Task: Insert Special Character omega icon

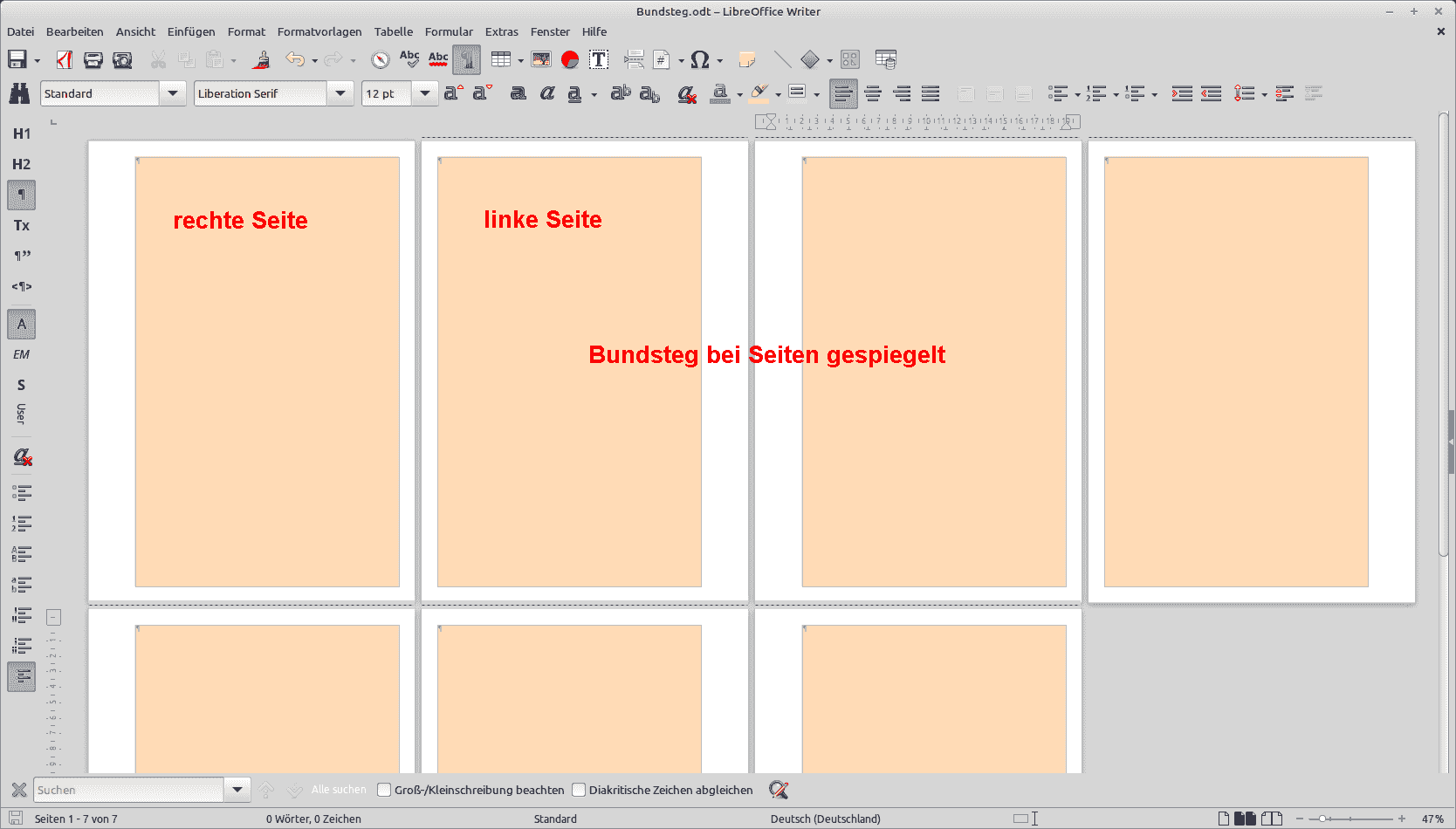Action: 699,59
